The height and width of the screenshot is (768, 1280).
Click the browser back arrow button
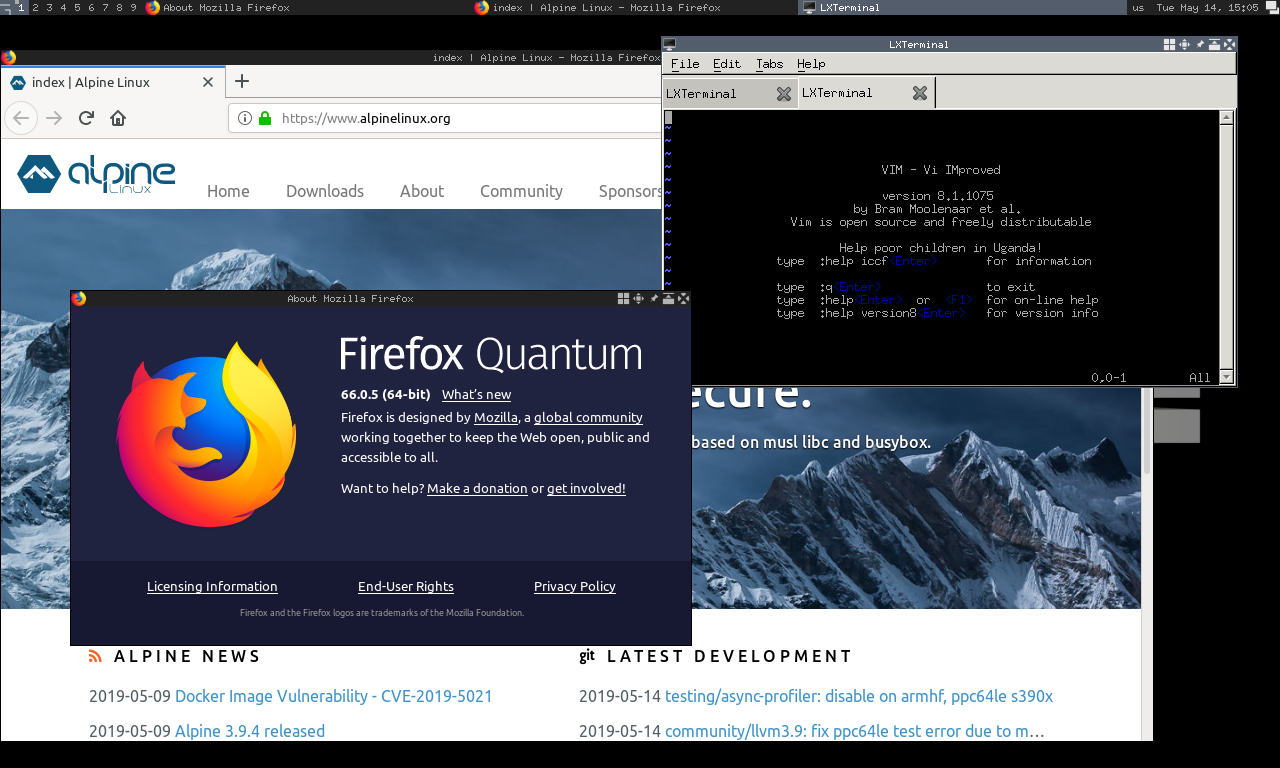pos(21,118)
